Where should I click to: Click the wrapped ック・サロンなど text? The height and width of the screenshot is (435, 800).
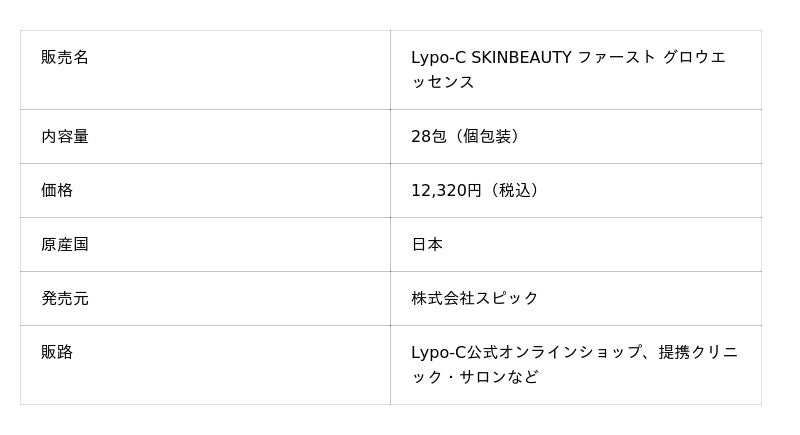(475, 377)
